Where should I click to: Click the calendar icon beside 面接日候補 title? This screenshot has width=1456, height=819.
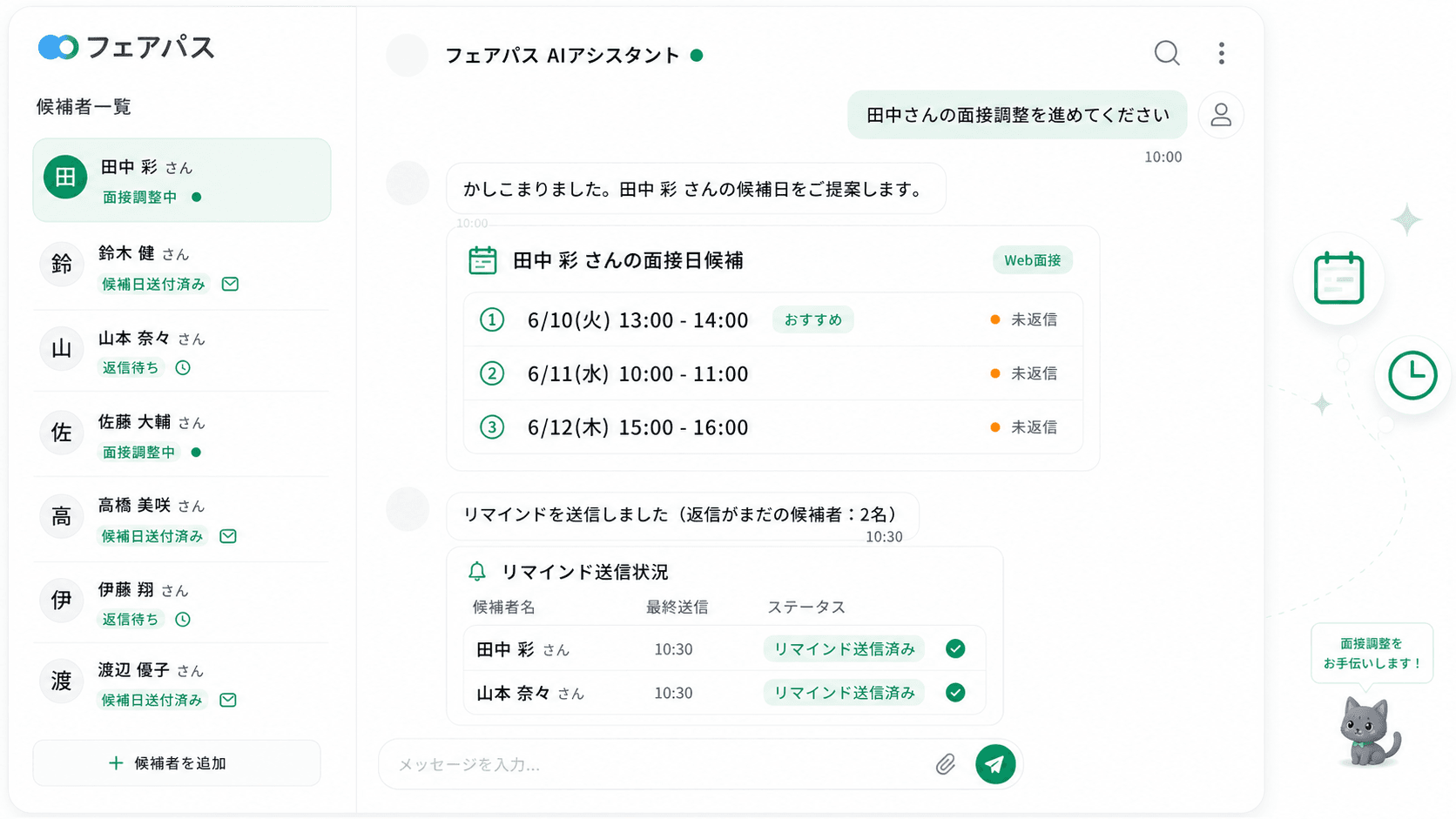click(482, 260)
